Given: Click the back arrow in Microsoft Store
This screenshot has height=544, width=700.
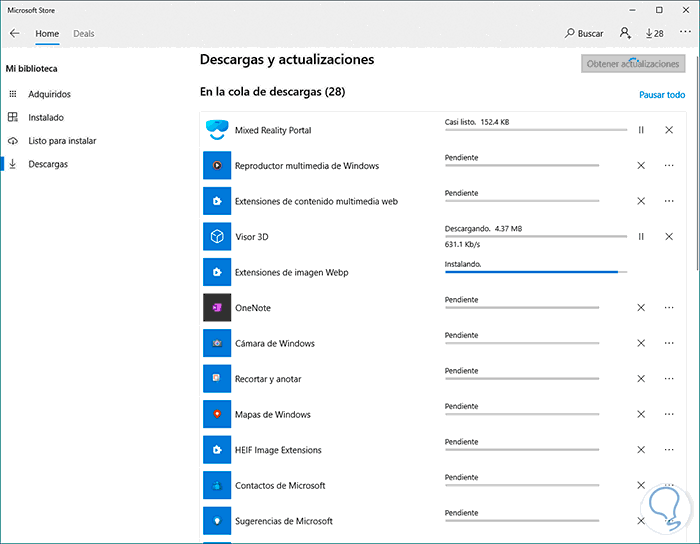Looking at the screenshot, I should 14,33.
